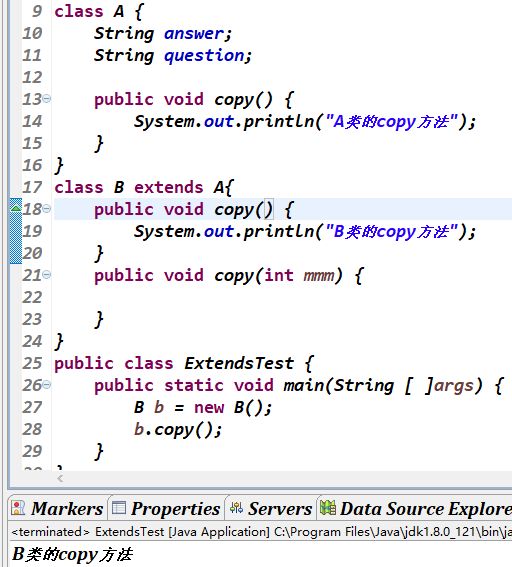Click the closing brace on line 20
The width and height of the screenshot is (512, 567).
point(99,253)
